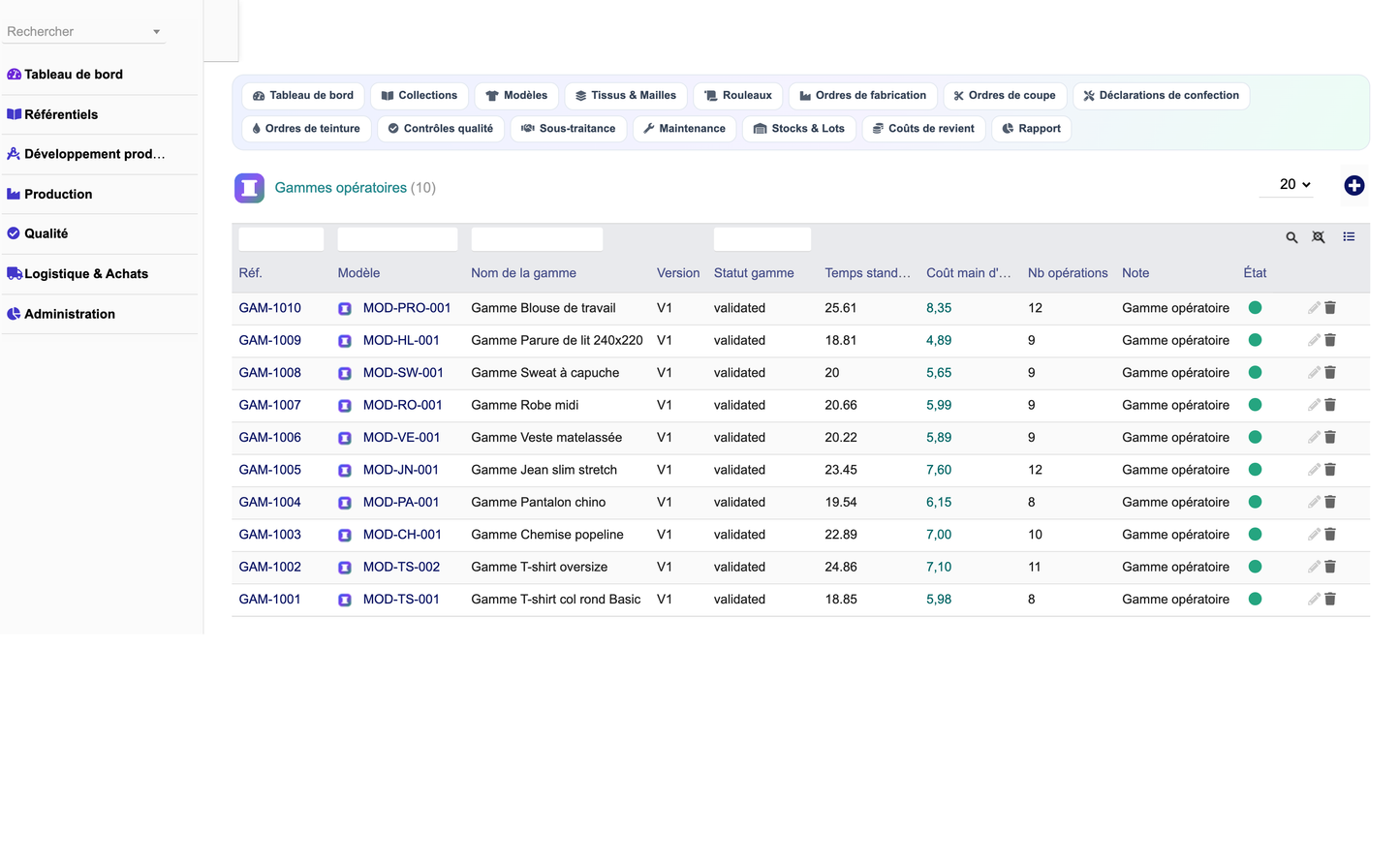Open the Rouleaux tab
Image resolution: width=1400 pixels, height=866 pixels.
click(738, 96)
